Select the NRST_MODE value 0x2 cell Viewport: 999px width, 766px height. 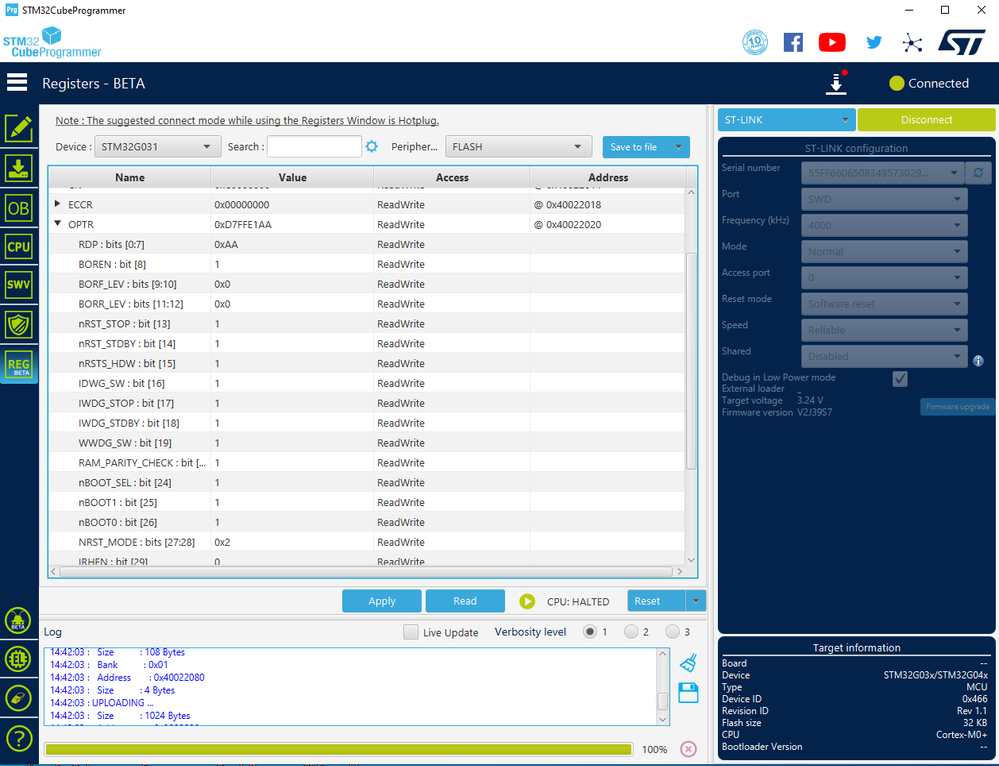(x=292, y=542)
